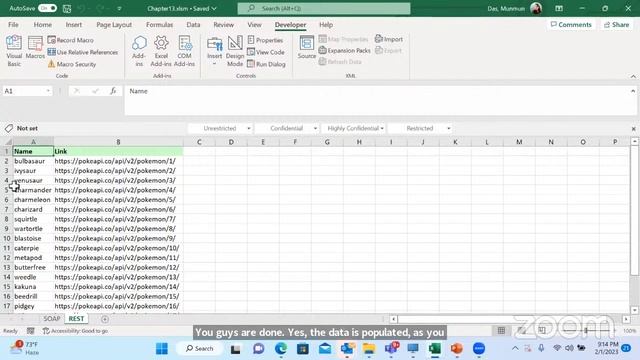This screenshot has height=360, width=640.
Task: Select the whole sheet with corner button
Action: 7,142
